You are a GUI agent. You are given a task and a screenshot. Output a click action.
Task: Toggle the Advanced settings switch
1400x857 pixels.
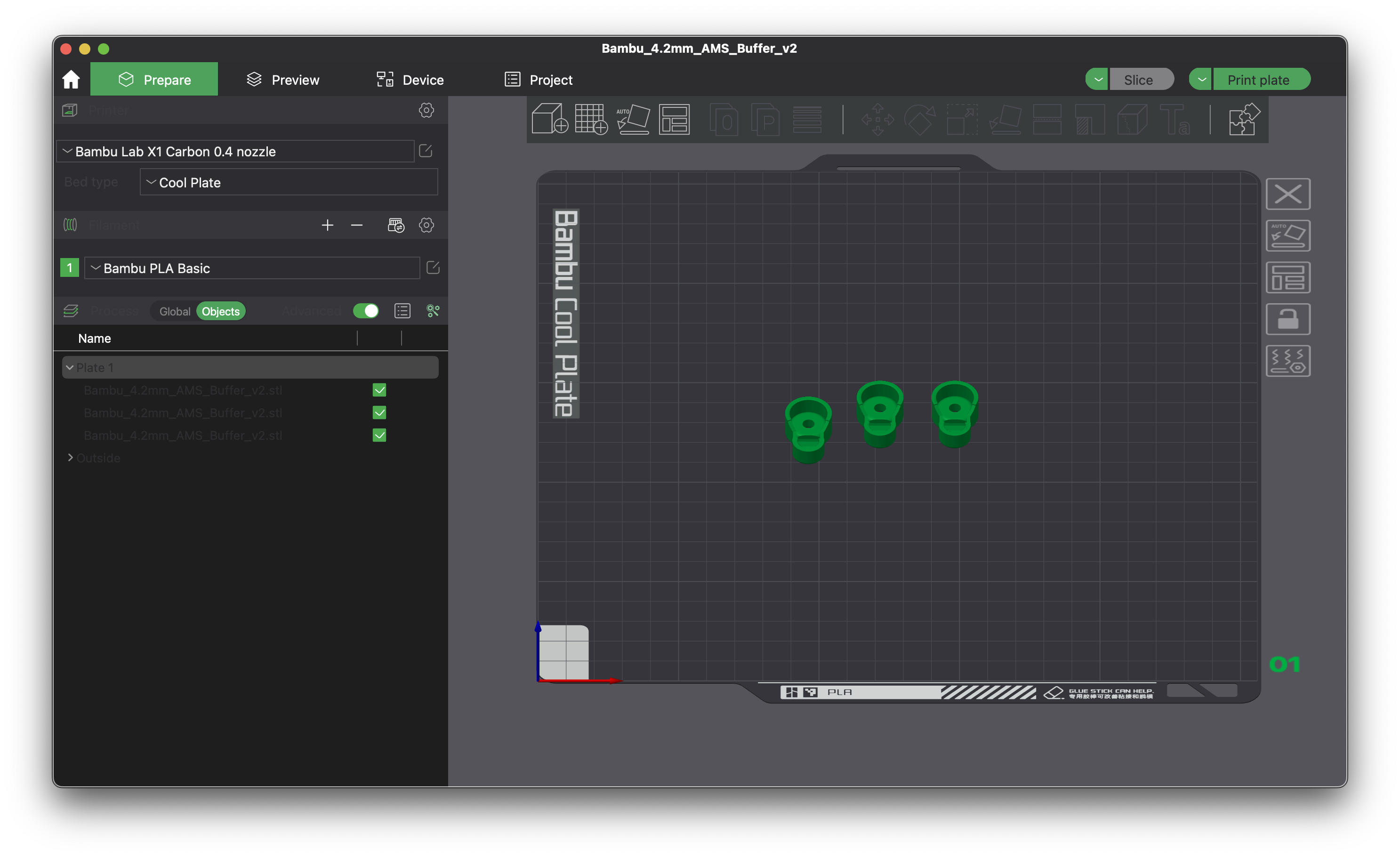pos(366,311)
